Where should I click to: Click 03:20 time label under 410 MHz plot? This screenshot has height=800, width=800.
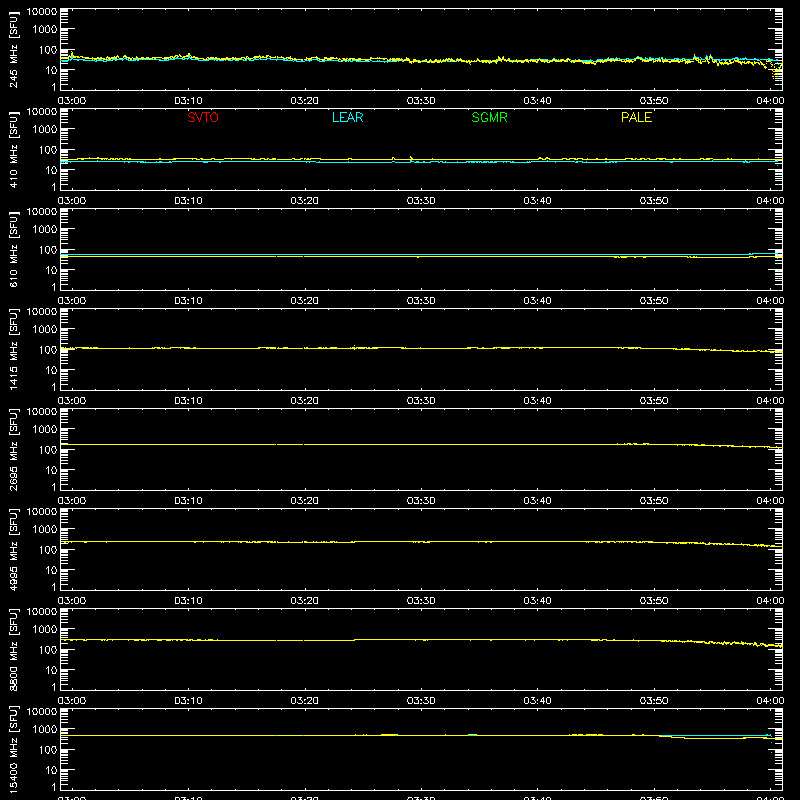(305, 201)
